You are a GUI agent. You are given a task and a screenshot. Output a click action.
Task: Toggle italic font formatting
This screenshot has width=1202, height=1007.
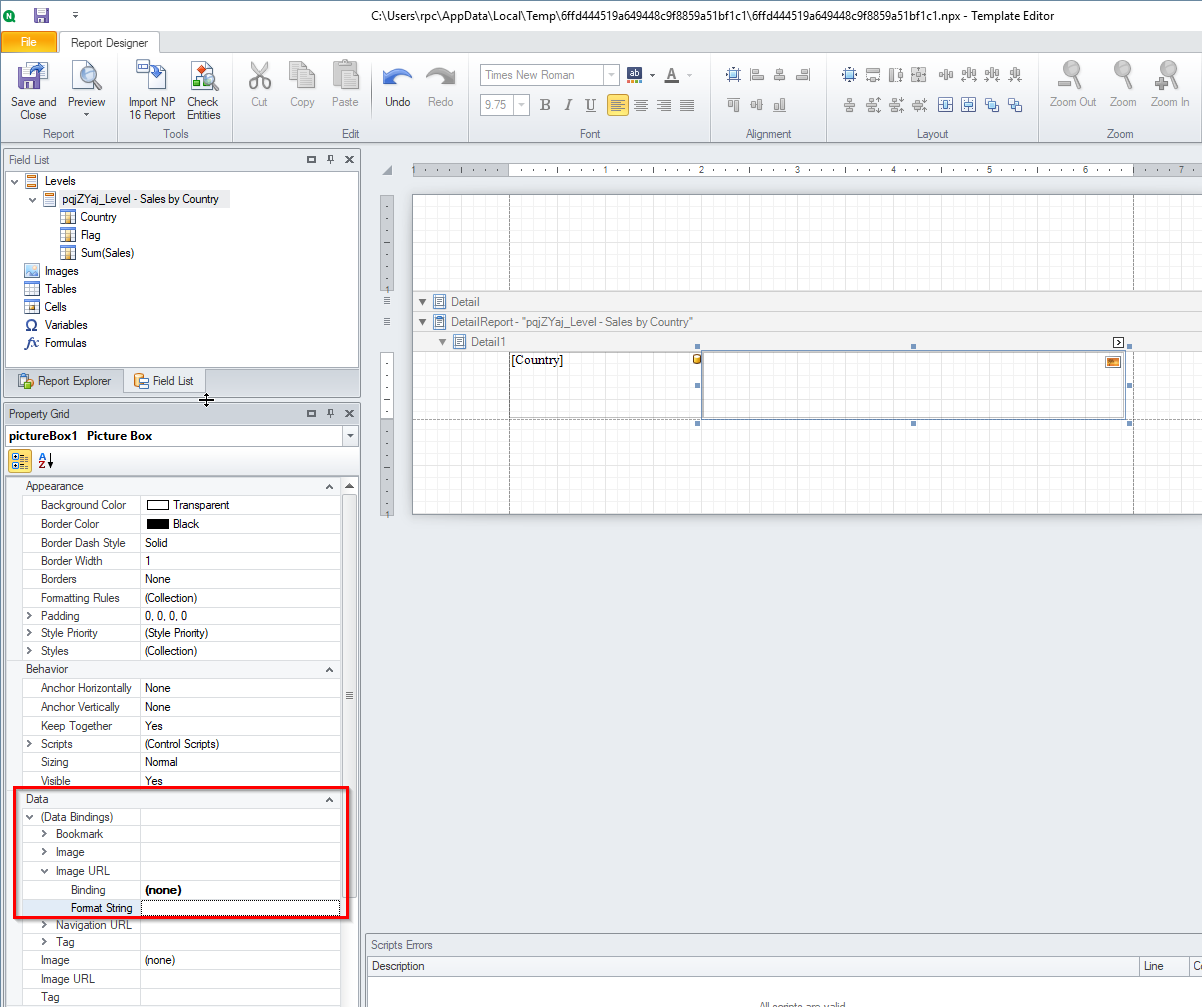click(x=568, y=105)
